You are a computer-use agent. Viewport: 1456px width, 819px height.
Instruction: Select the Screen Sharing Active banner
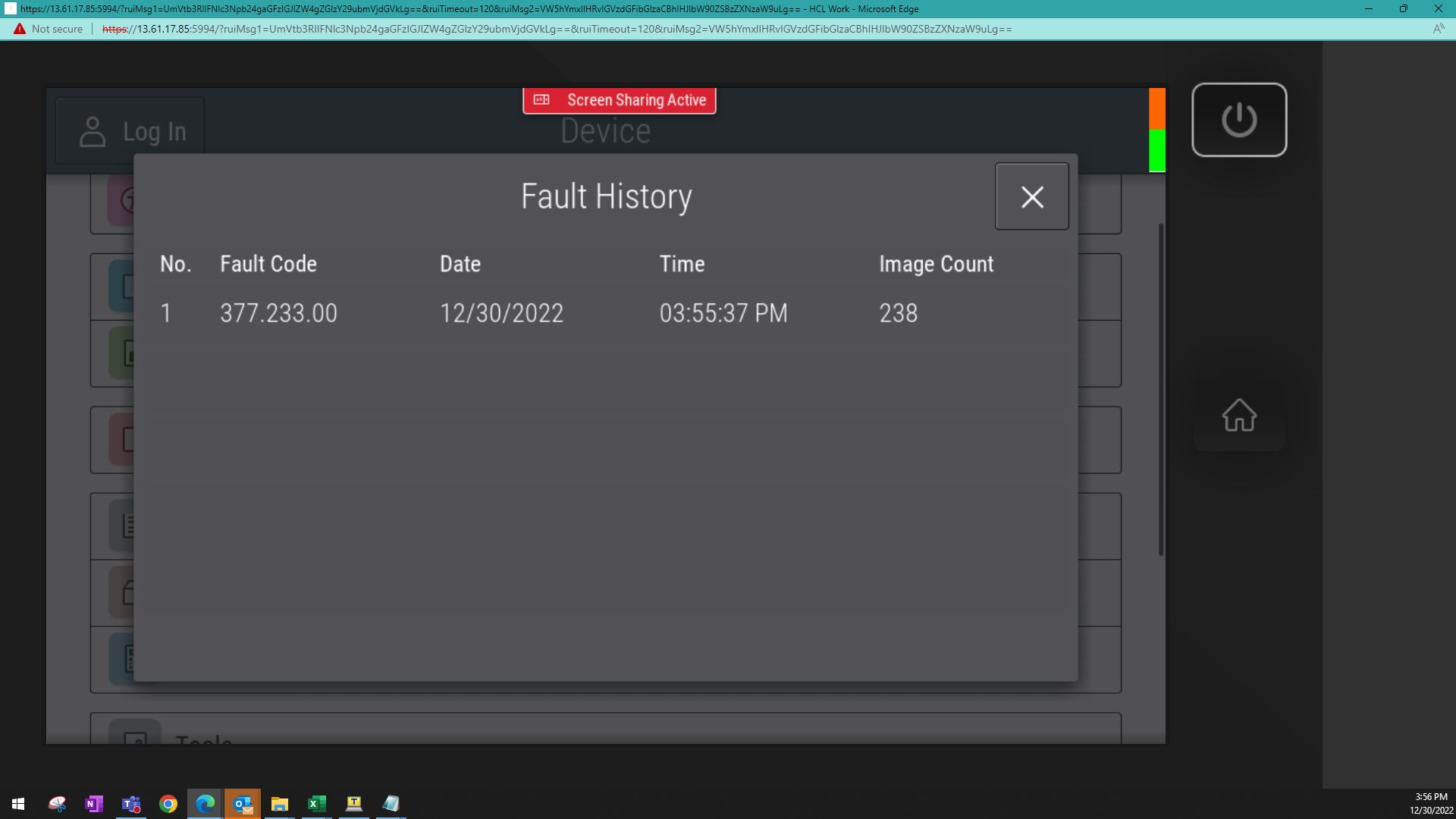(x=620, y=100)
